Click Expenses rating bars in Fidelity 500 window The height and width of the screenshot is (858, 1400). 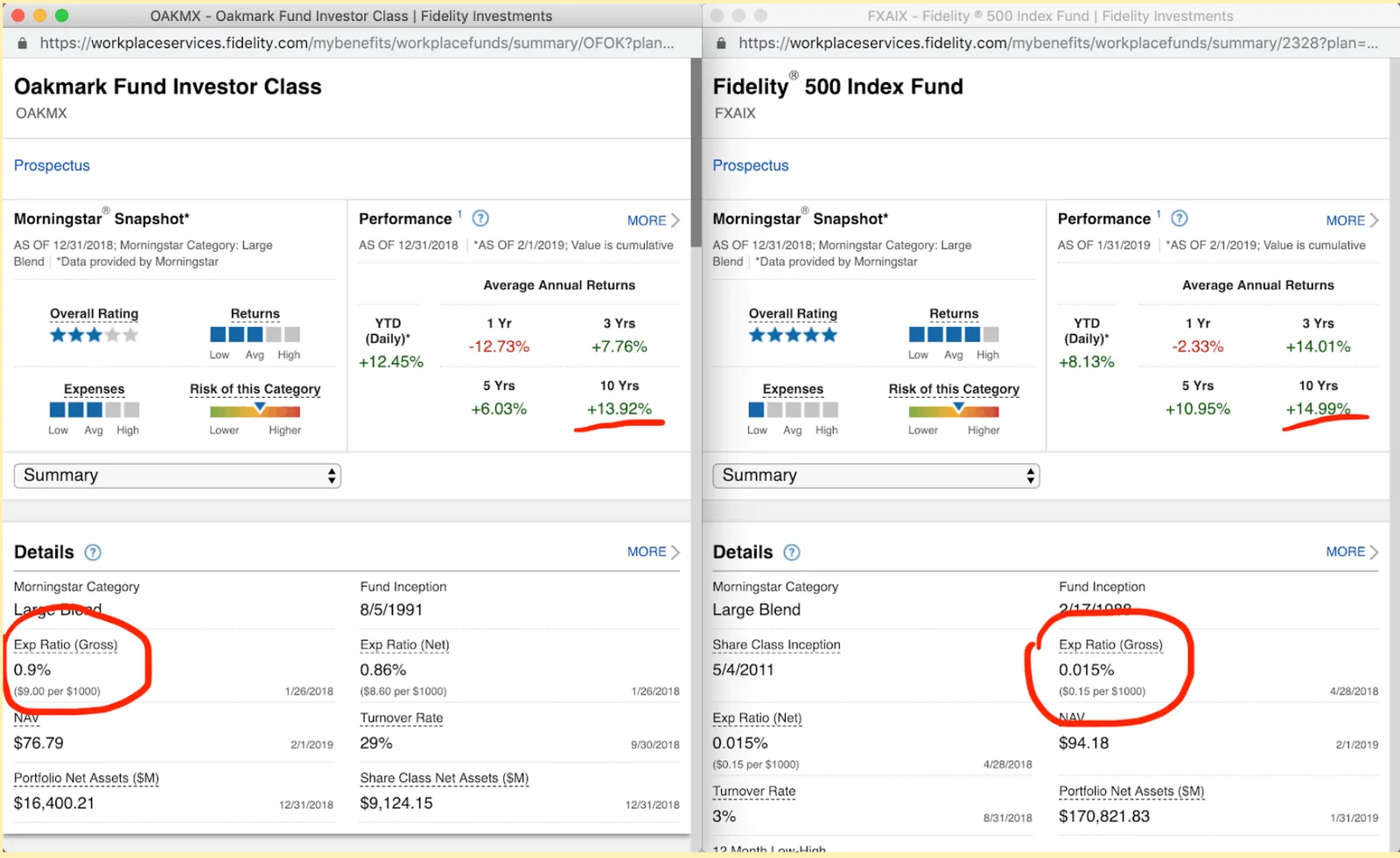793,409
